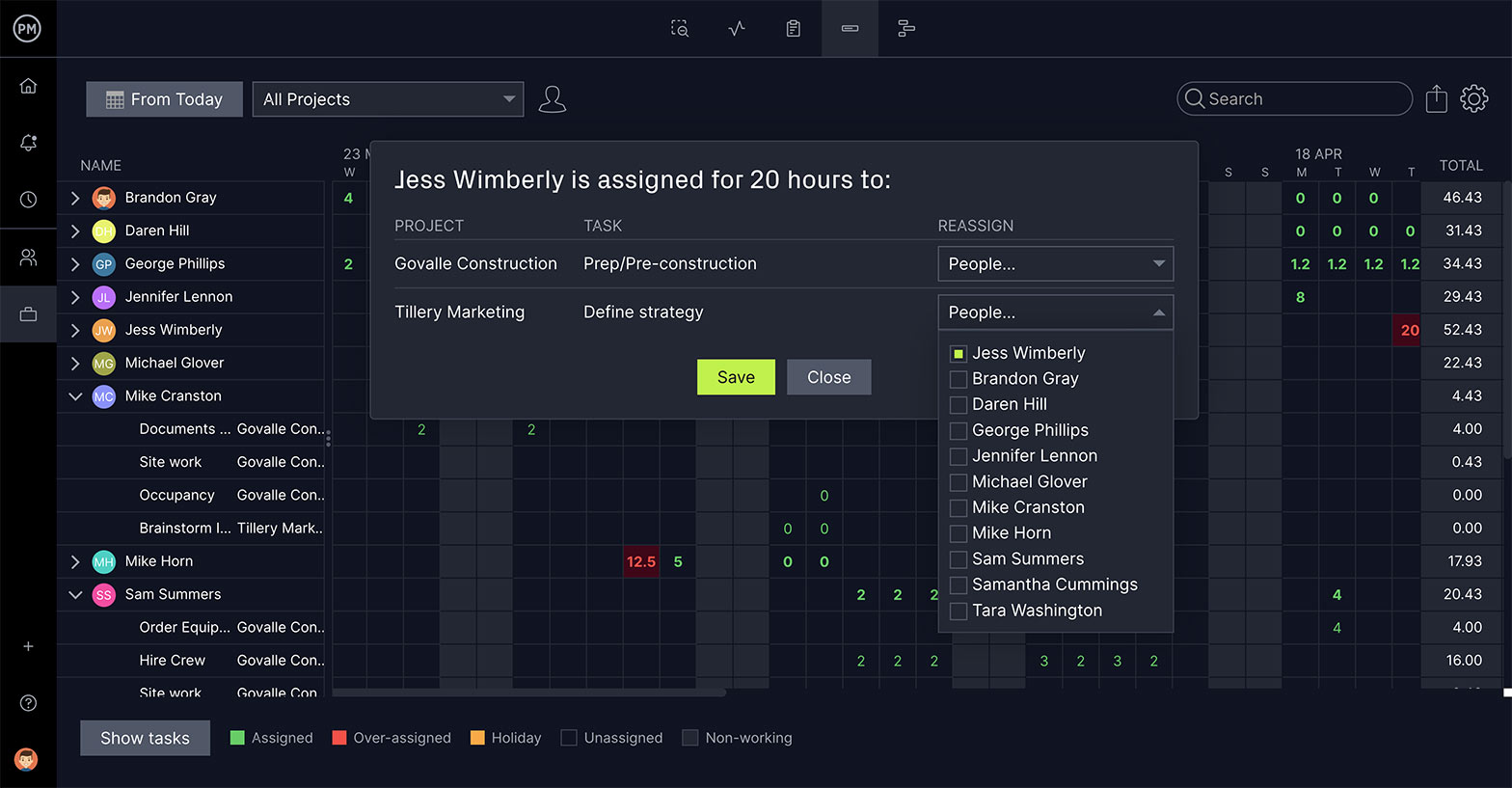
Task: Open the All Projects dropdown
Action: (x=388, y=99)
